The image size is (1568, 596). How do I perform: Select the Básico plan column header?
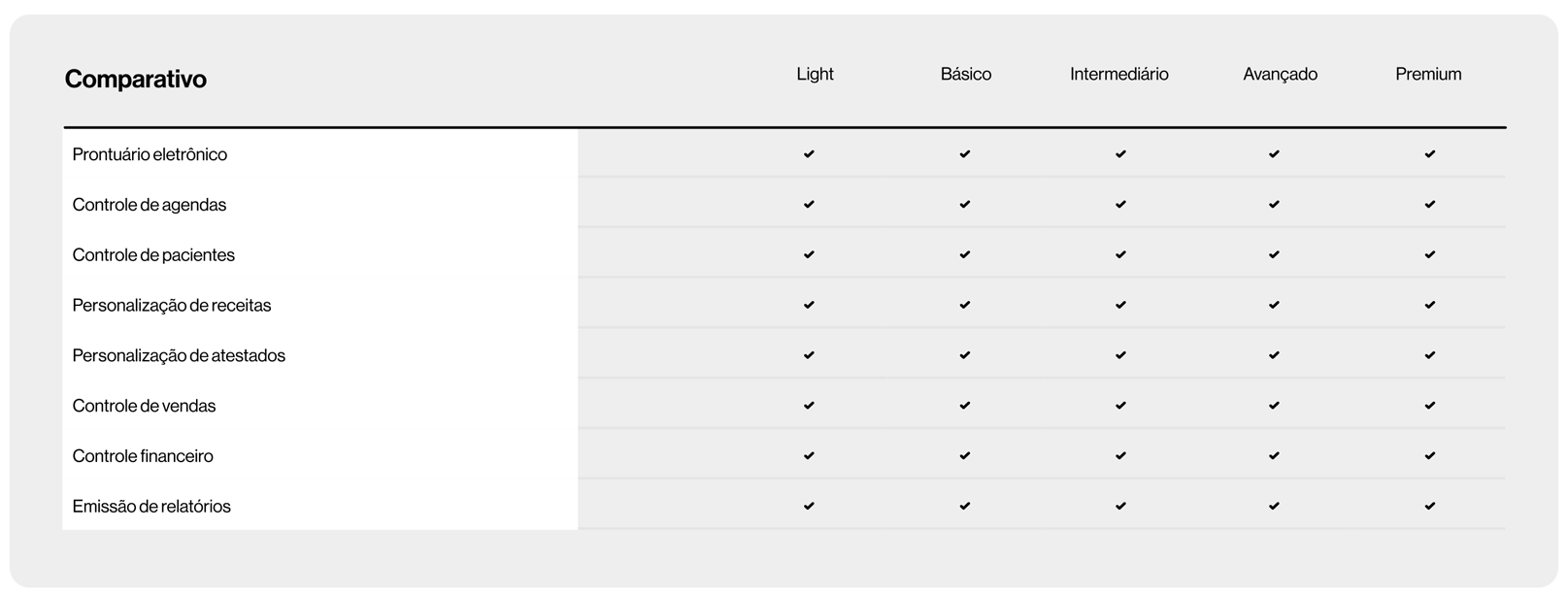965,74
